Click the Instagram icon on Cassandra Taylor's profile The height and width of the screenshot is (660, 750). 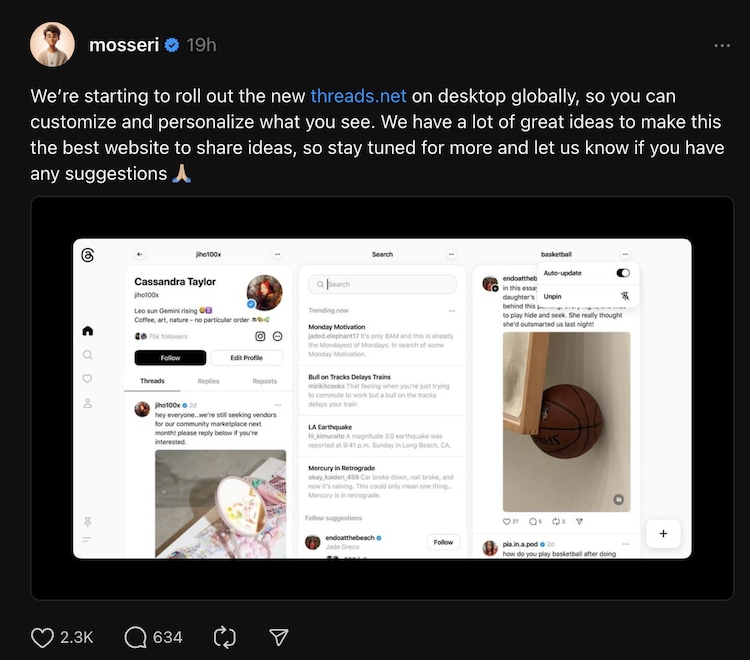261,336
